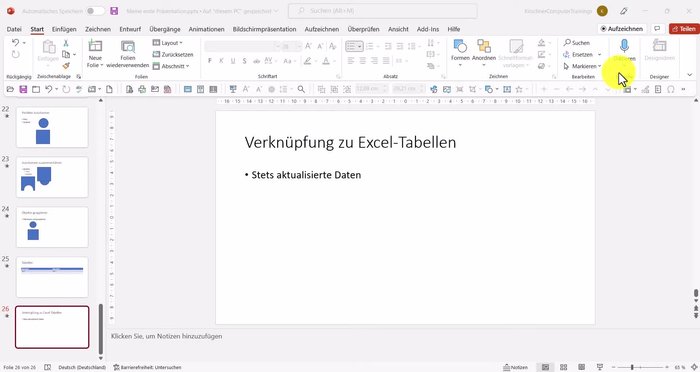Click the Suchen search field
The width and height of the screenshot is (700, 372).
pos(383,11)
